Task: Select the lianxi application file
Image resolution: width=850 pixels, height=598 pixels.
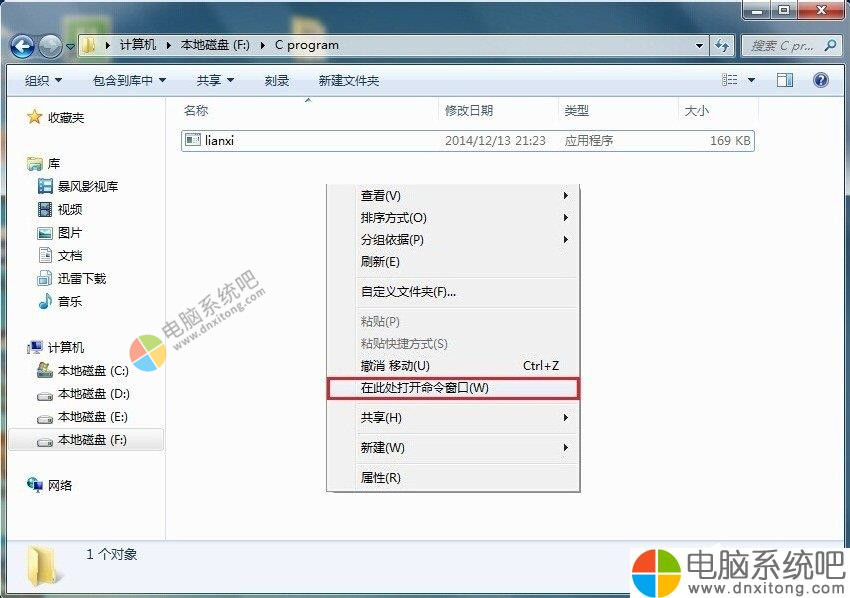Action: tap(467, 140)
